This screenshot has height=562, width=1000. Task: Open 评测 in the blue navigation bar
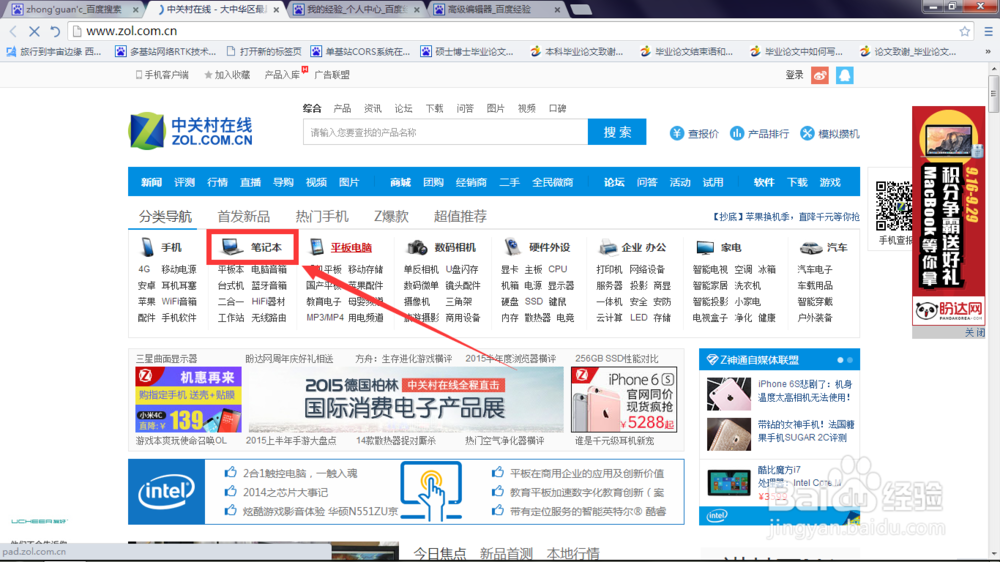coord(184,182)
